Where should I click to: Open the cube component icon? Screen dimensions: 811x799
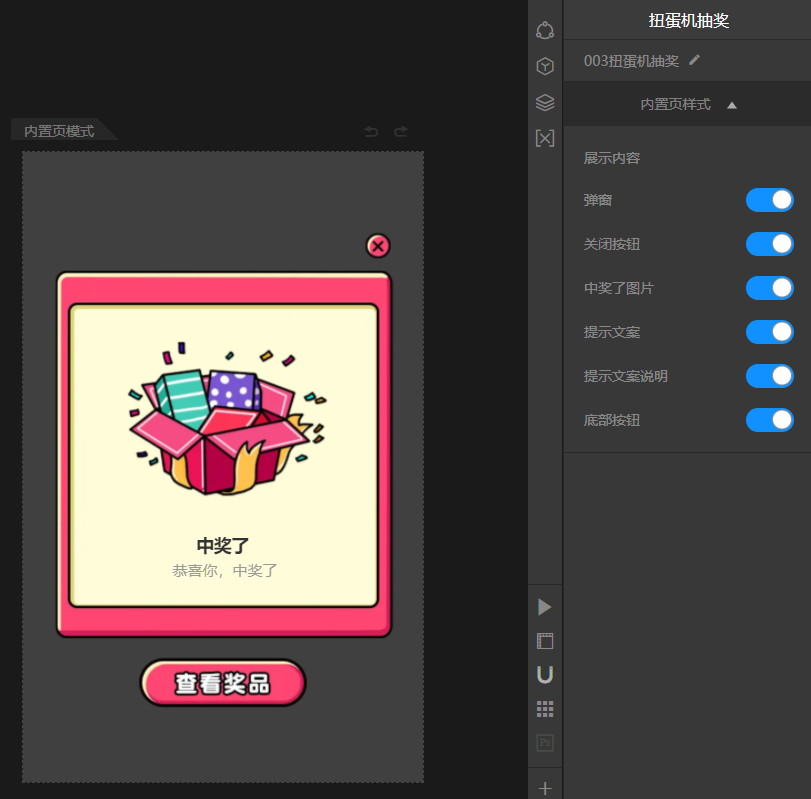pos(545,66)
